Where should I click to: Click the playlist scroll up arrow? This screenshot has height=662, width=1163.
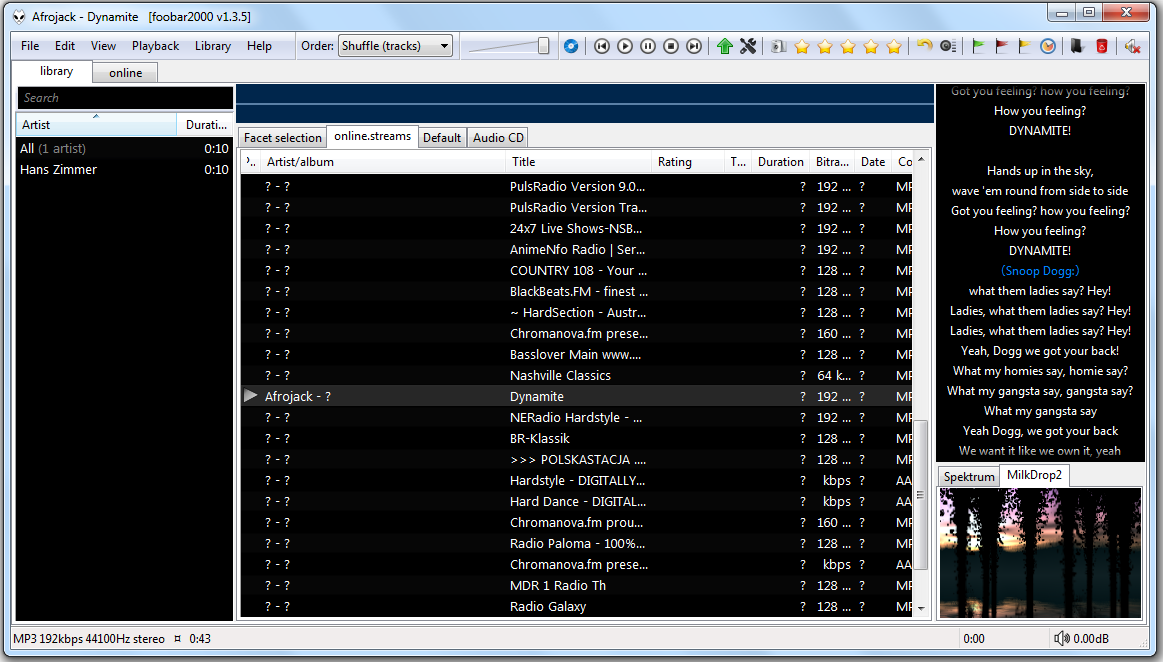point(920,159)
